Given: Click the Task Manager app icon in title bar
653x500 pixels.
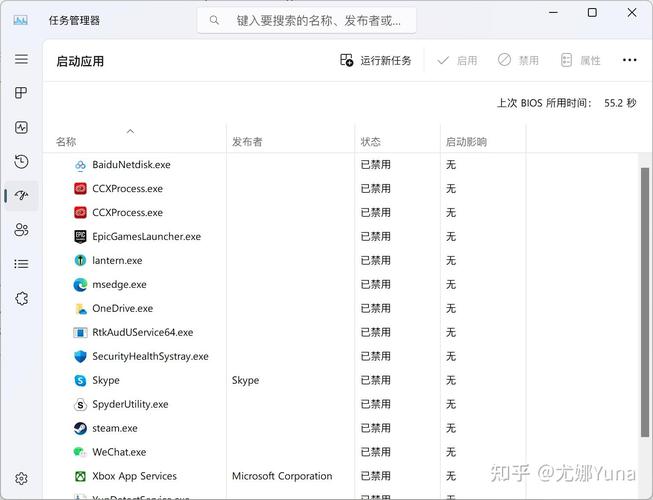Looking at the screenshot, I should pos(20,20).
